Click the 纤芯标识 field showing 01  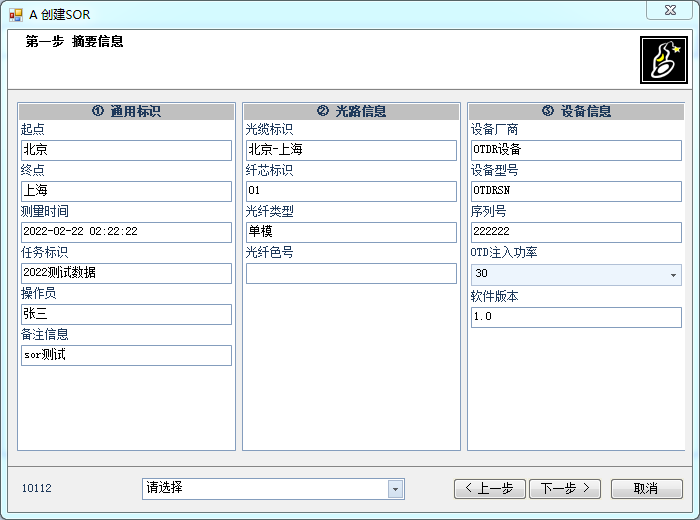point(351,191)
